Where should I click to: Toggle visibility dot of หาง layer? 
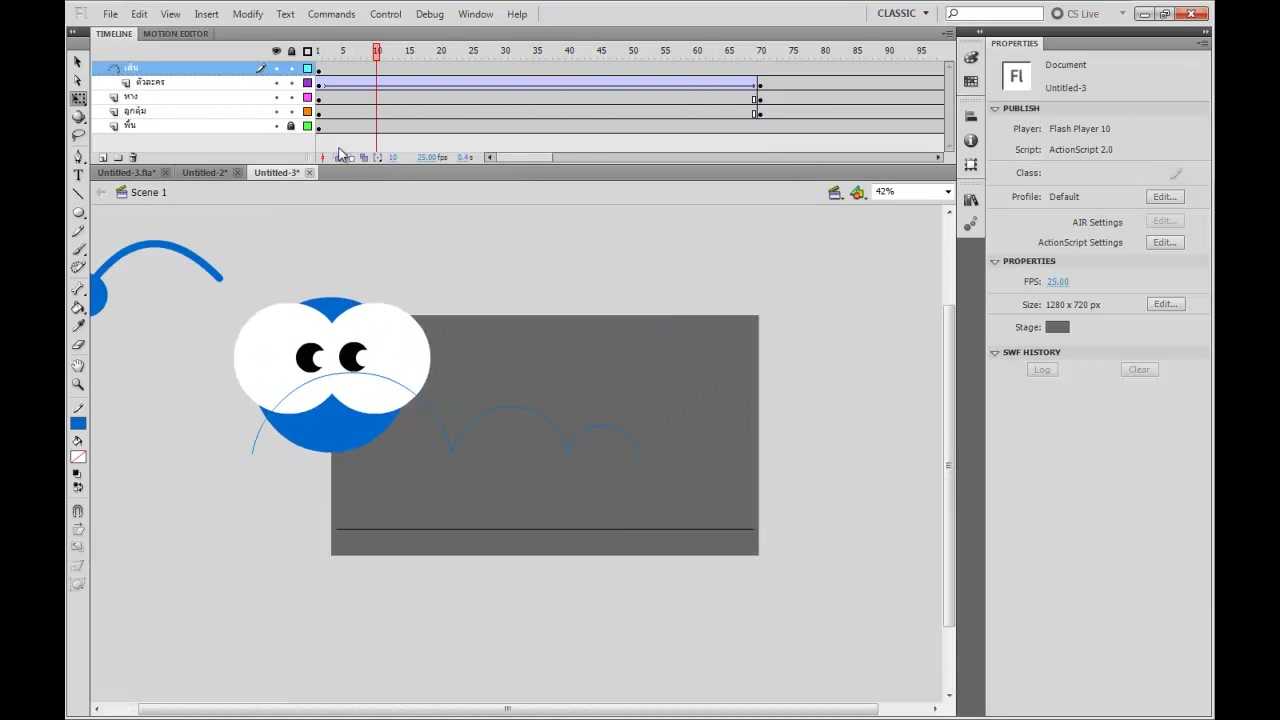(x=277, y=97)
